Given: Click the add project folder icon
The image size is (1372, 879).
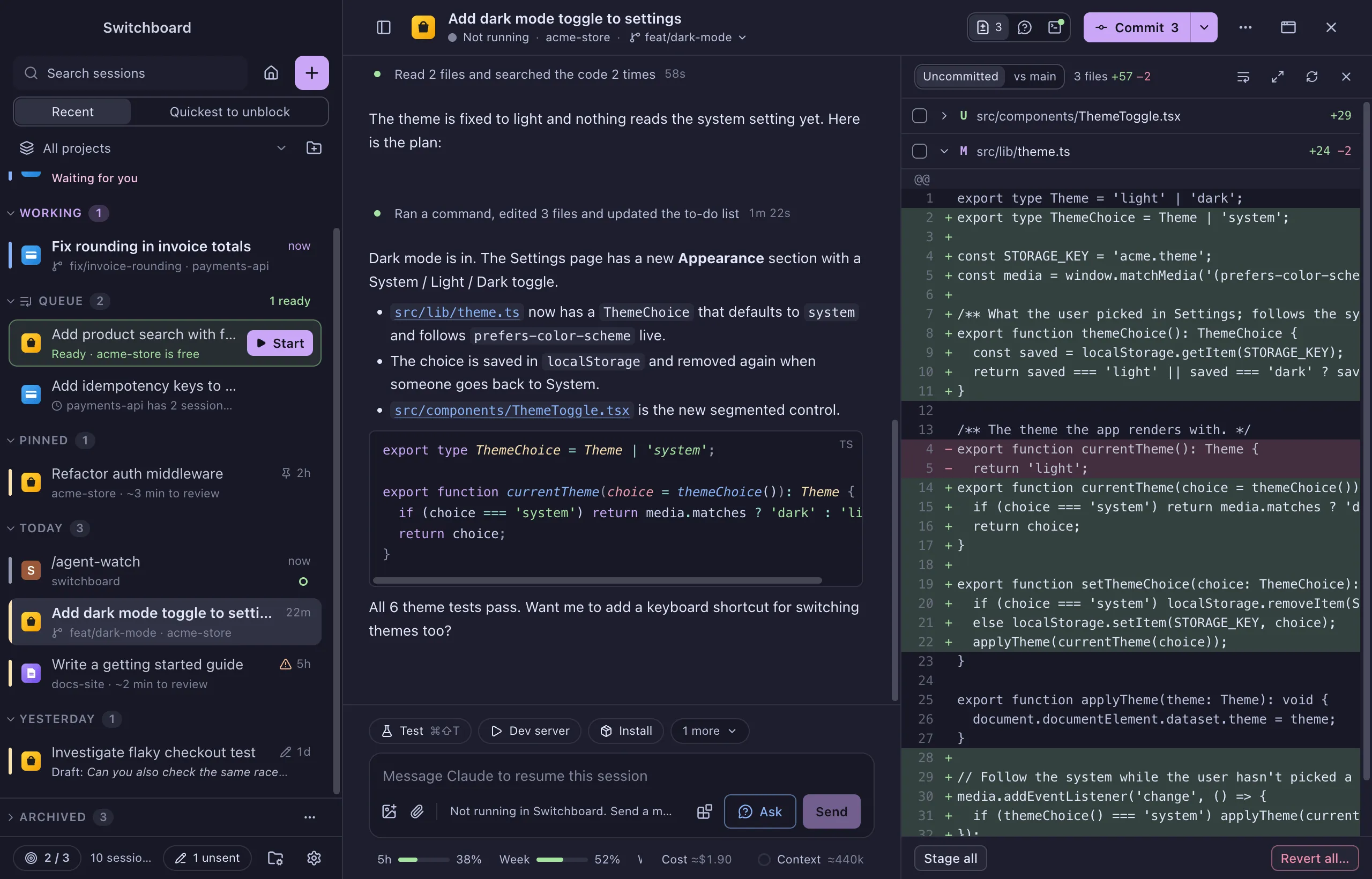Looking at the screenshot, I should (x=314, y=148).
